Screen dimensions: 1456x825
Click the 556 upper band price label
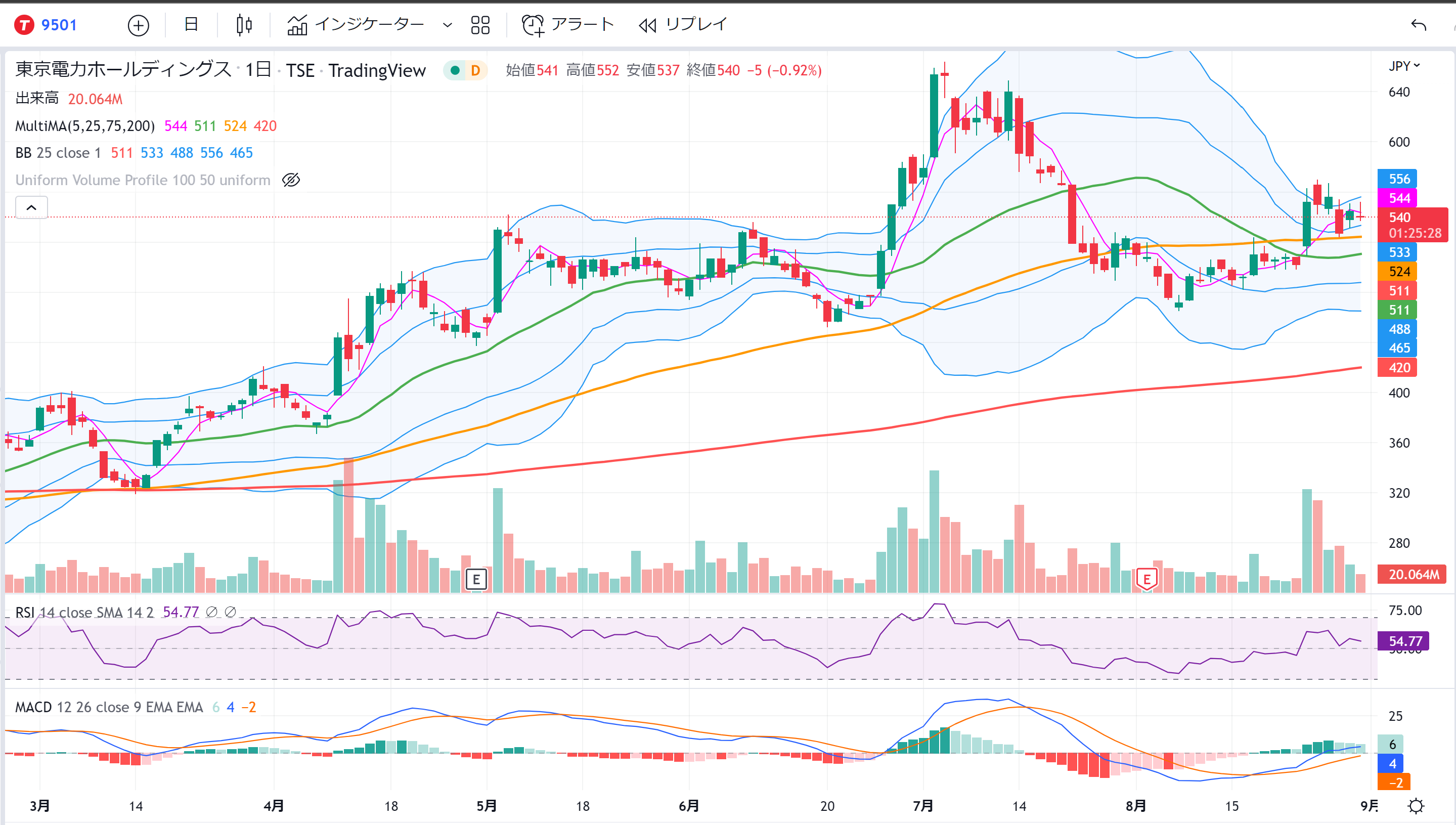click(1397, 179)
